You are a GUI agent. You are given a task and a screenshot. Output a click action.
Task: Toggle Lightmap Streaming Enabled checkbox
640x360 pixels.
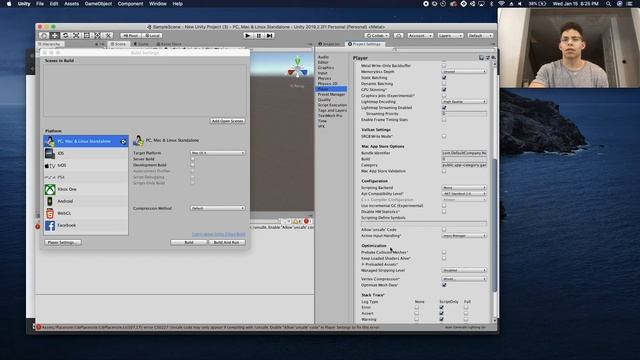tap(444, 108)
